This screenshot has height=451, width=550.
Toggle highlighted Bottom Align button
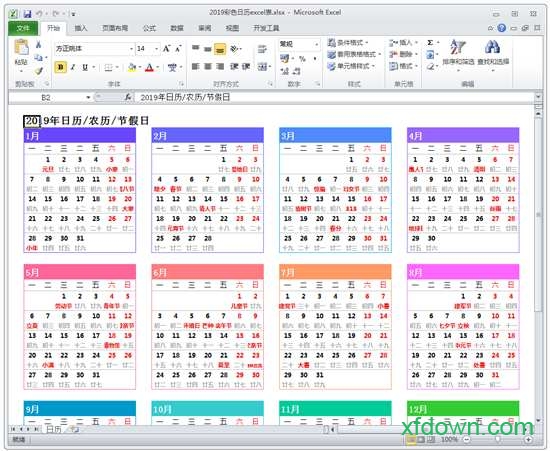220,49
